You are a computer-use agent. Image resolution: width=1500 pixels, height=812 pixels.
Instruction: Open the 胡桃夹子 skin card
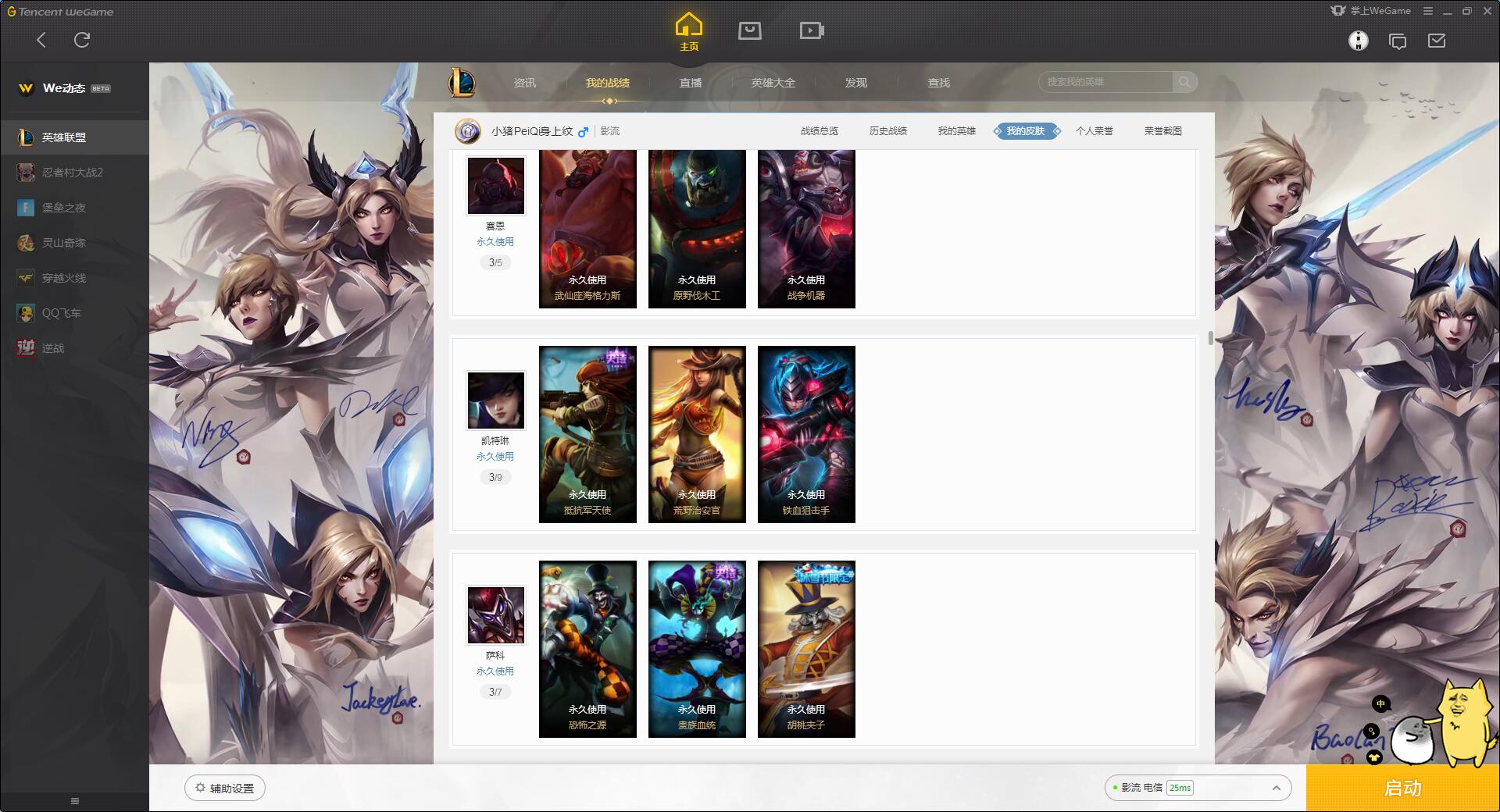click(x=806, y=649)
